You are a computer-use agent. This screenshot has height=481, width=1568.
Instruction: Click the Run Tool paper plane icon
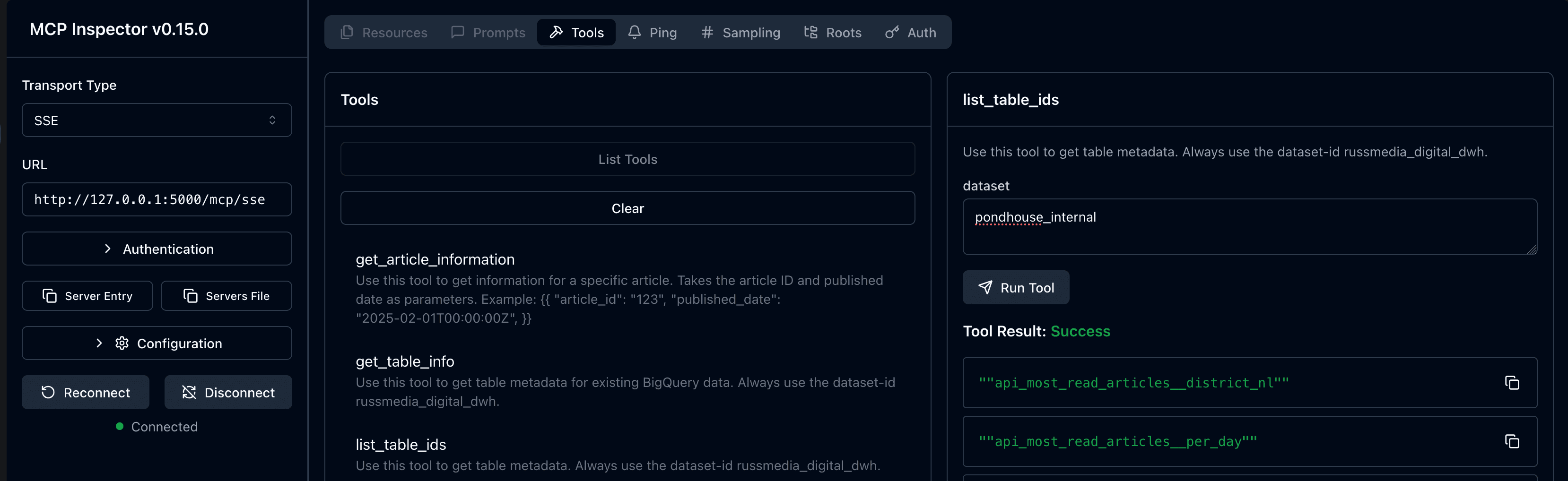click(985, 287)
